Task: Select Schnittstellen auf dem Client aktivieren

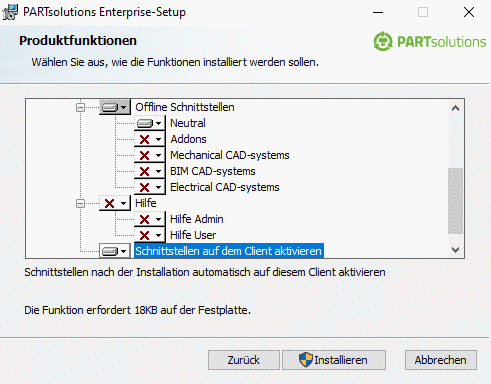Action: point(229,251)
